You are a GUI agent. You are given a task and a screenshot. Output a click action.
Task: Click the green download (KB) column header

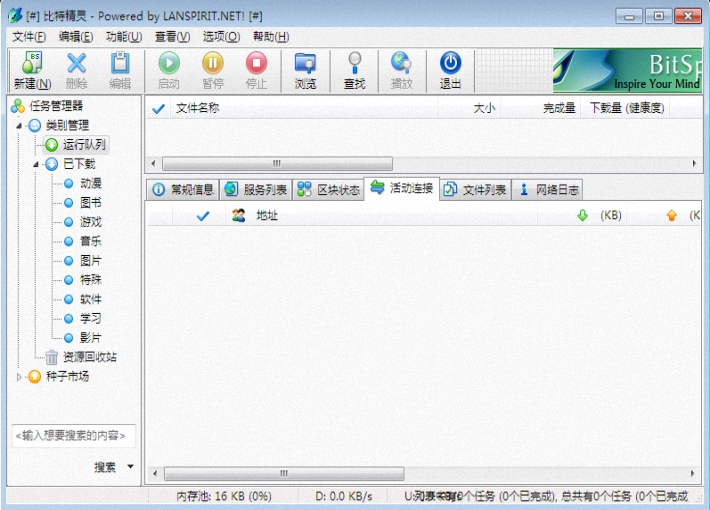(582, 216)
